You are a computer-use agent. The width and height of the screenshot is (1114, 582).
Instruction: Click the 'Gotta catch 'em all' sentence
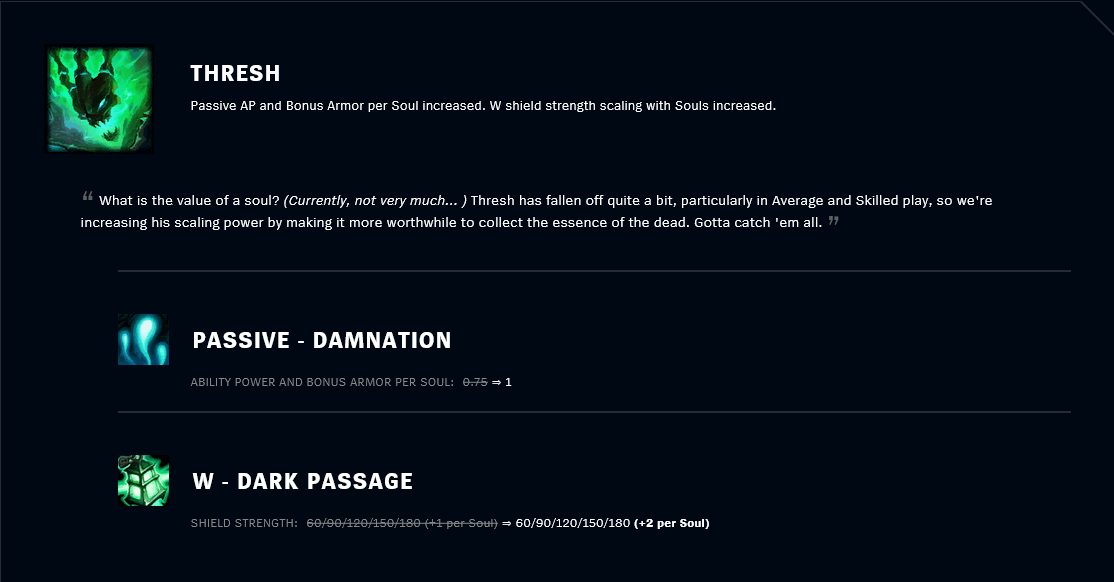click(x=758, y=222)
